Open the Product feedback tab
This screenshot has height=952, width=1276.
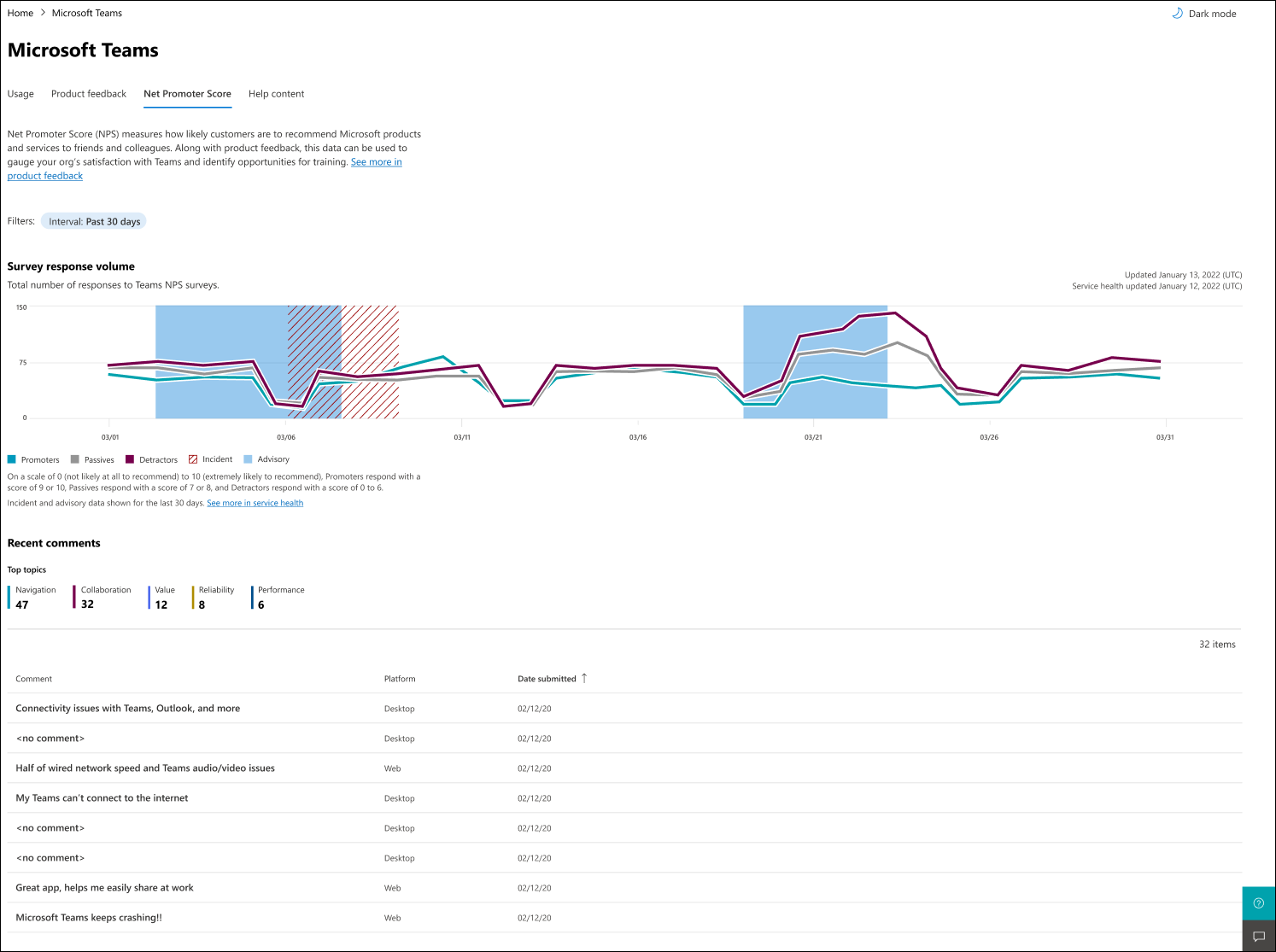pyautogui.click(x=89, y=94)
